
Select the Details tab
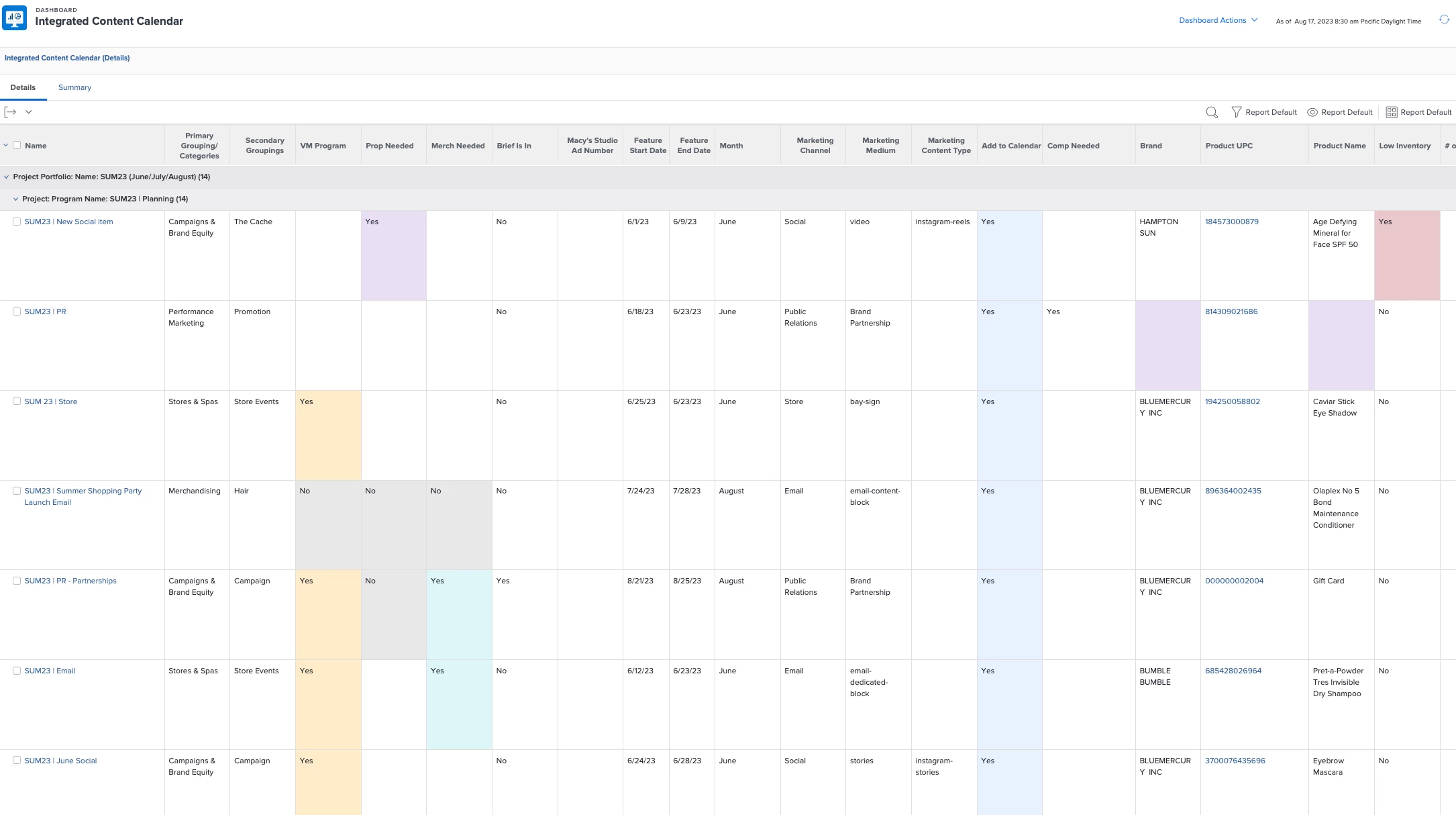click(x=23, y=87)
